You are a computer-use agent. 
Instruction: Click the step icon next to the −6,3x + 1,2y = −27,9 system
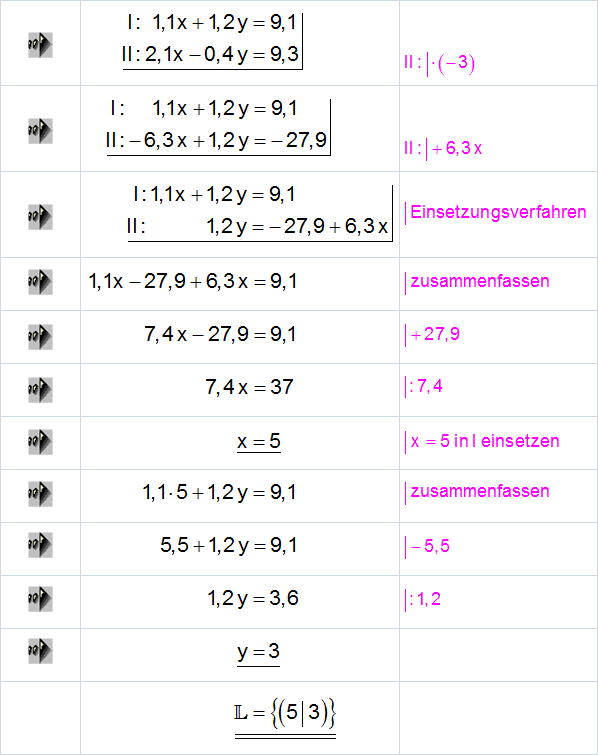(x=40, y=131)
